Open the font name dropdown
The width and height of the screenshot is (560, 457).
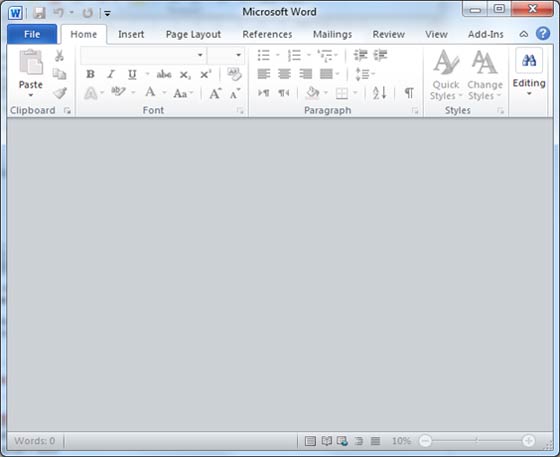pos(200,55)
